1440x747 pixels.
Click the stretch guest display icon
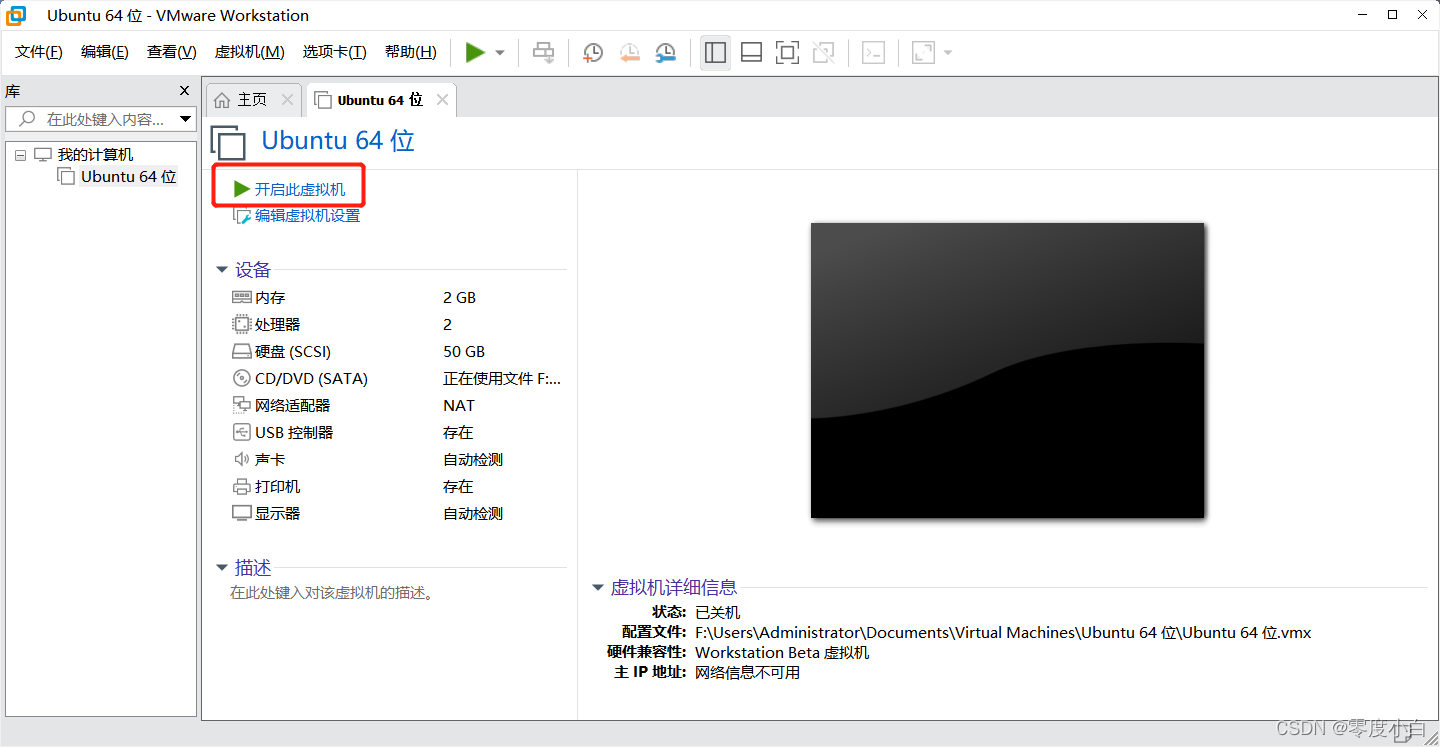tap(923, 53)
